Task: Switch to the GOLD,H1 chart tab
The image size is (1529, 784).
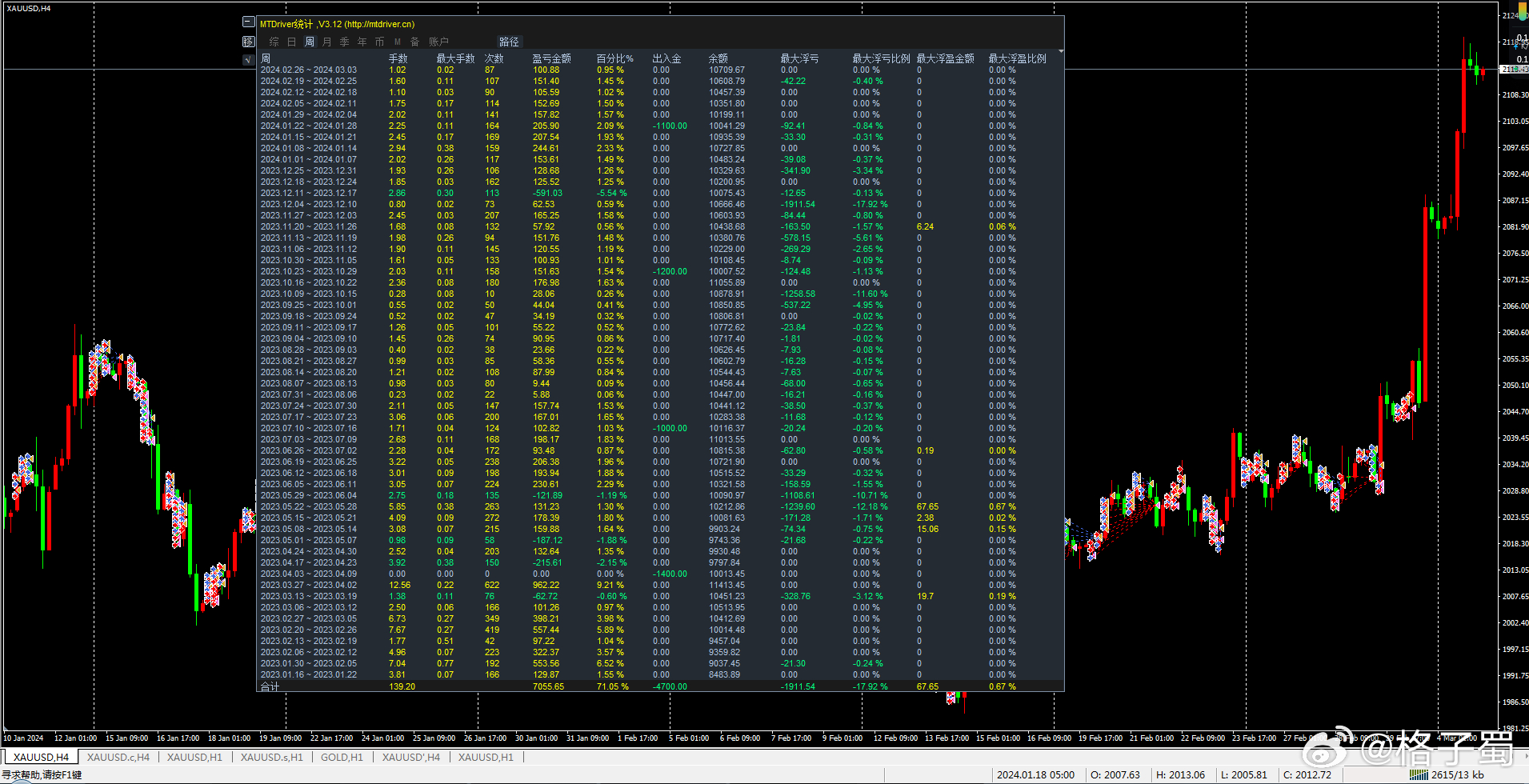Action: tap(342, 757)
